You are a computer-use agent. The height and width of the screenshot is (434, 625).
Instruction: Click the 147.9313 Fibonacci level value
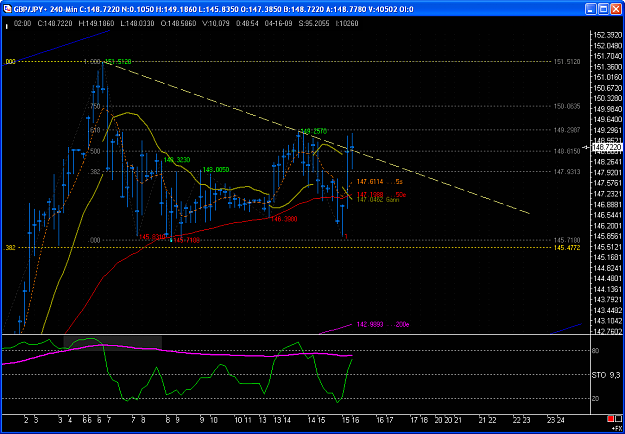[567, 172]
